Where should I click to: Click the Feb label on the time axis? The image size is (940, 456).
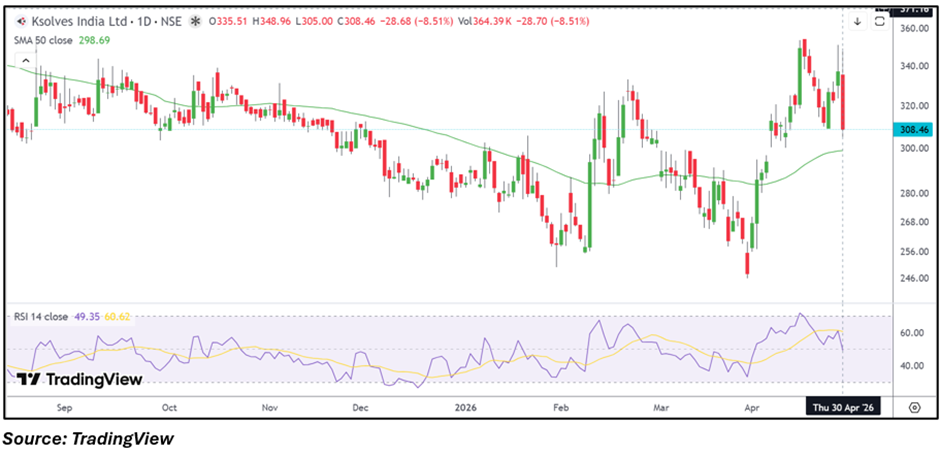tap(560, 408)
